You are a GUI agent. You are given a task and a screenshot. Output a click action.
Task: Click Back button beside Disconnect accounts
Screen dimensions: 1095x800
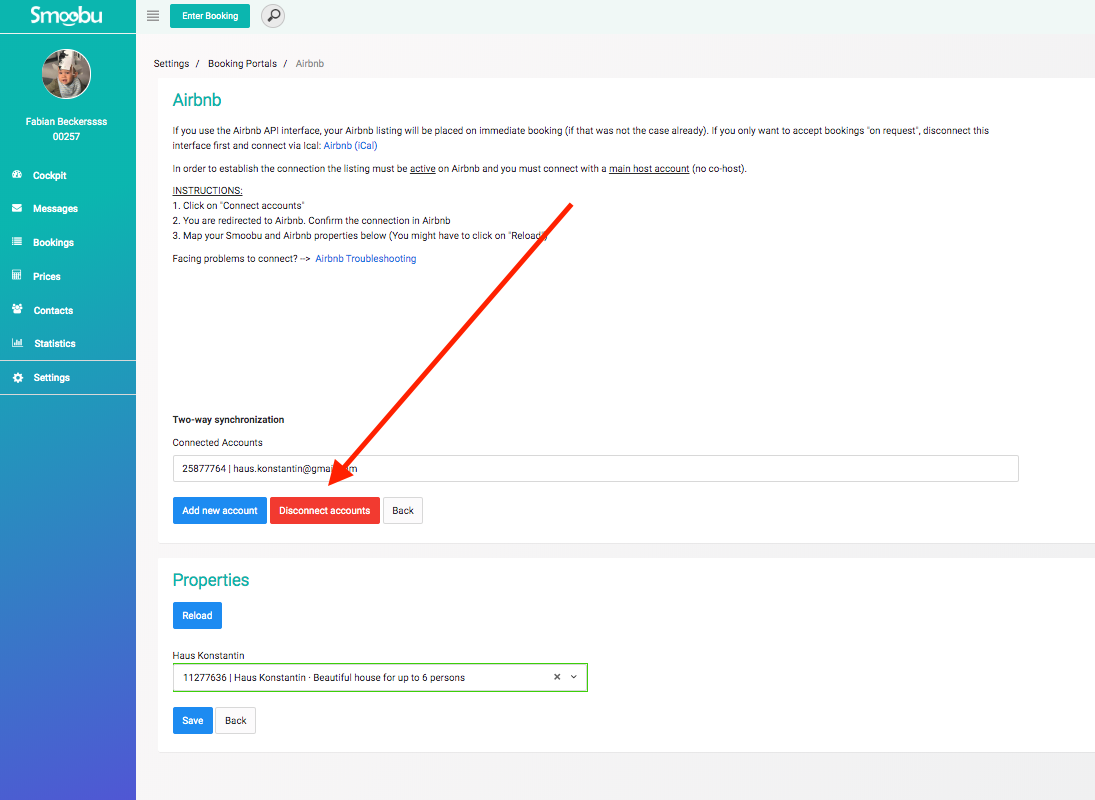click(x=403, y=510)
